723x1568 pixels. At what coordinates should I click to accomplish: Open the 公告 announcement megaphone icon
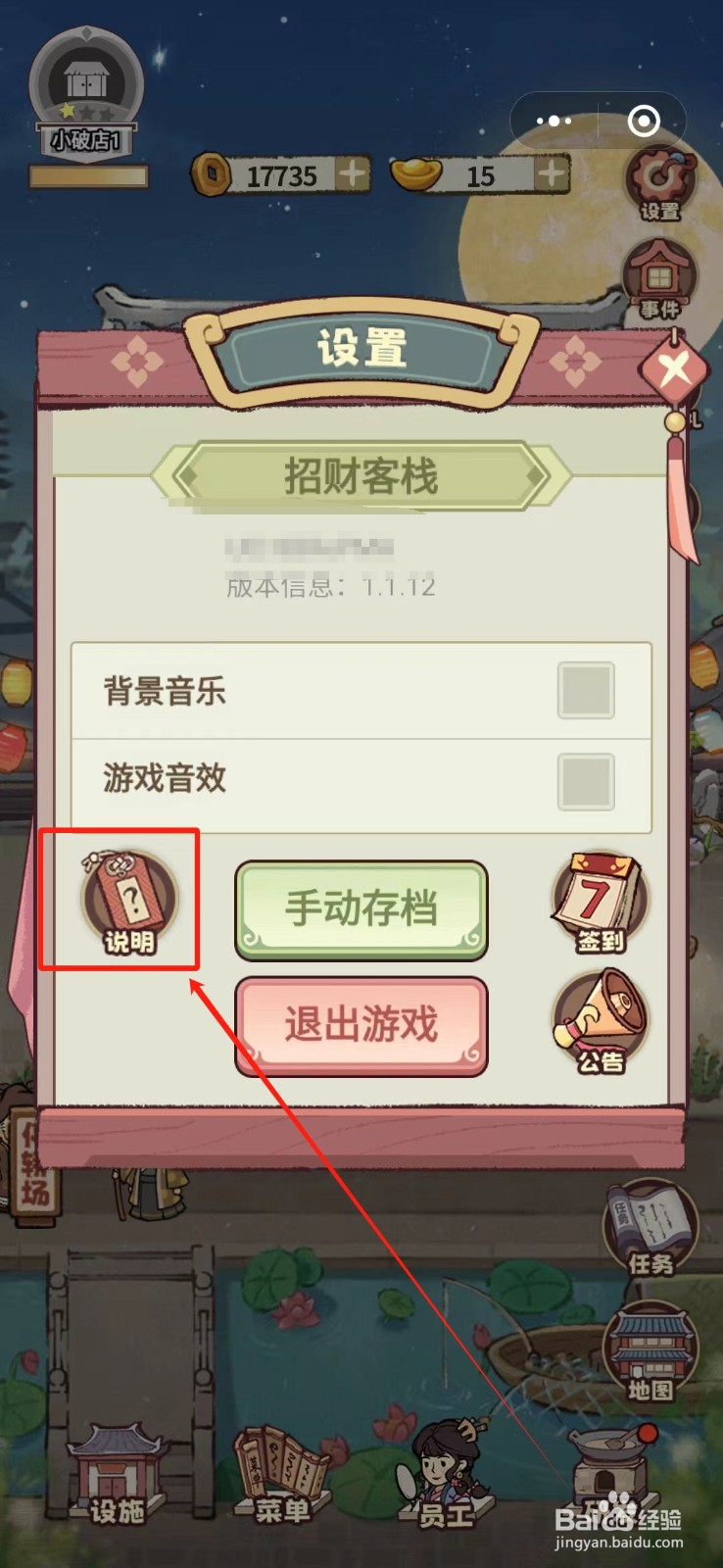[600, 1020]
